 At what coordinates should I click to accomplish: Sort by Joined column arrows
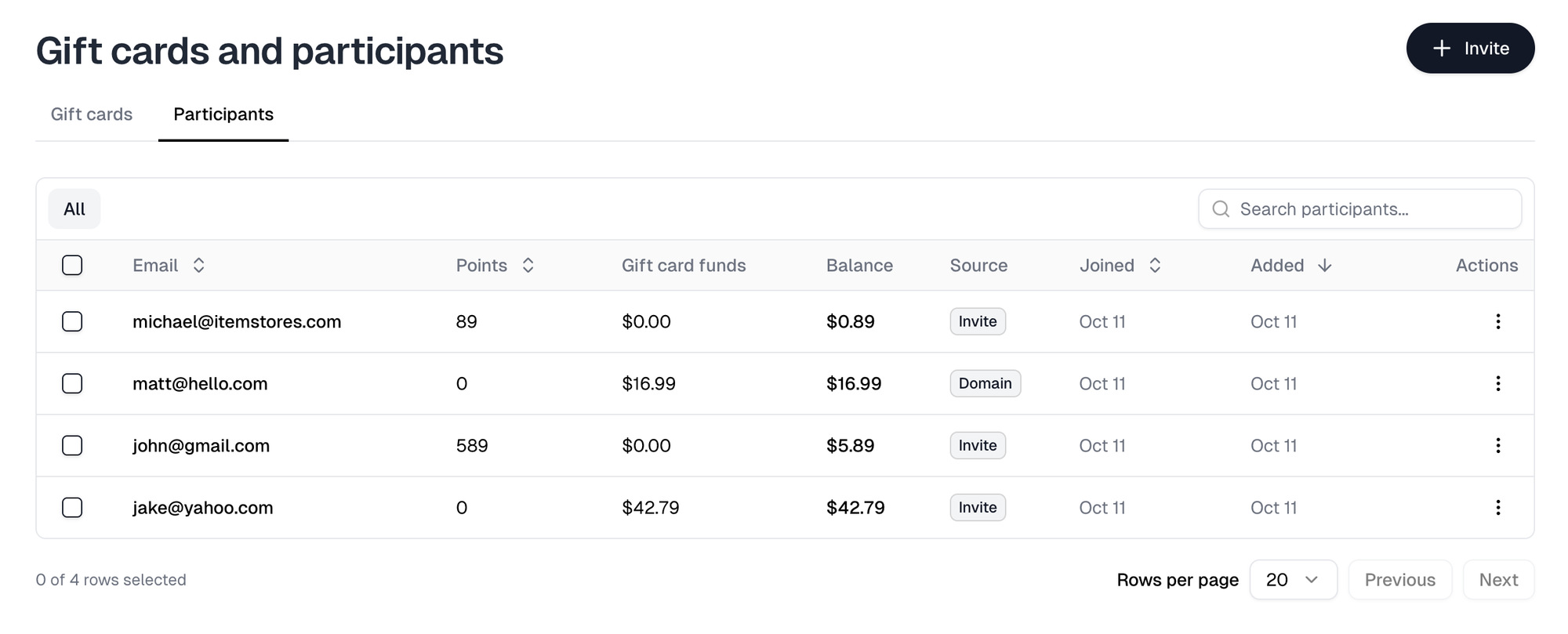1155,266
